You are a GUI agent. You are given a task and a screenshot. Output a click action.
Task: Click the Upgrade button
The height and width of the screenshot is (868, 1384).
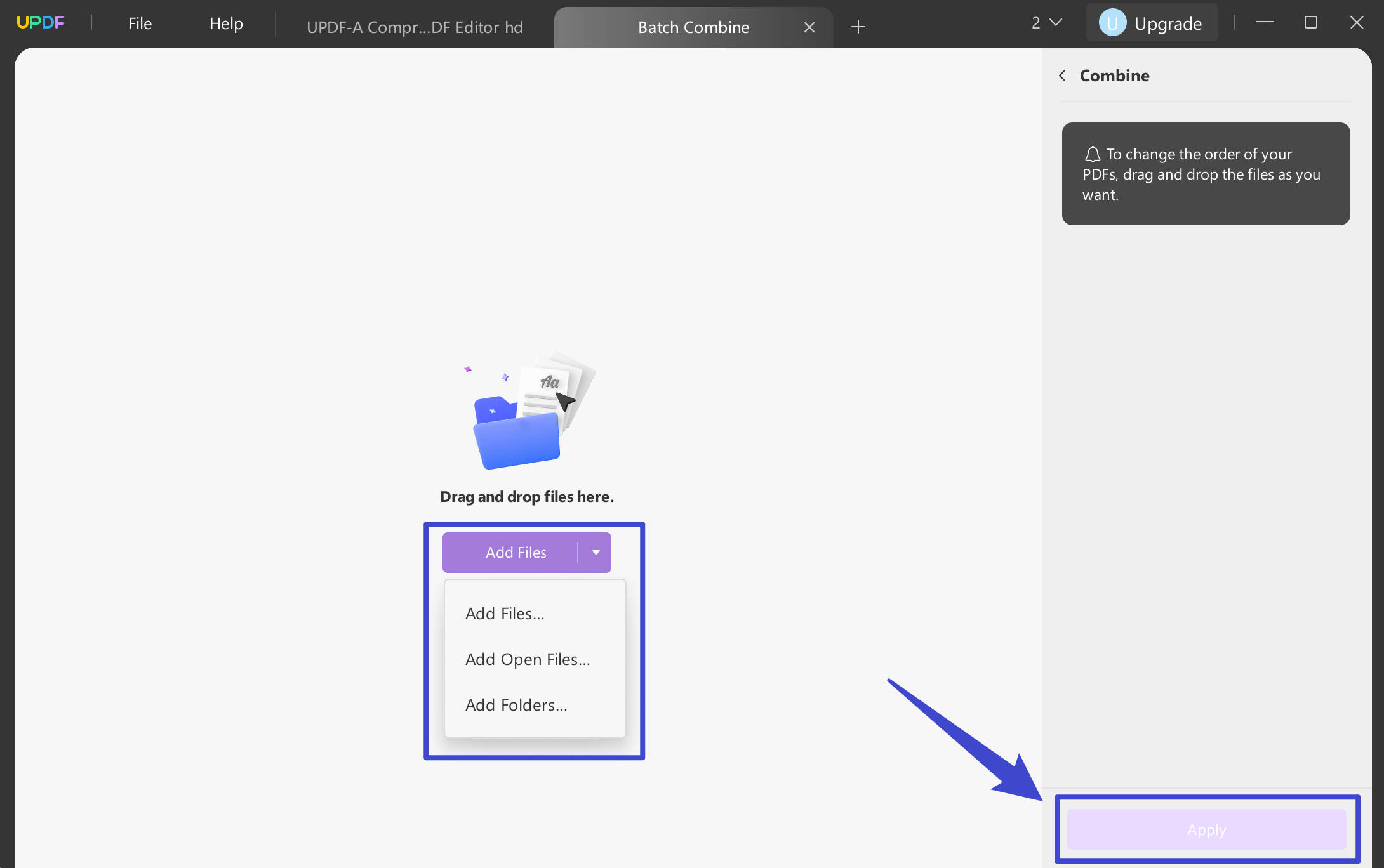[1168, 23]
